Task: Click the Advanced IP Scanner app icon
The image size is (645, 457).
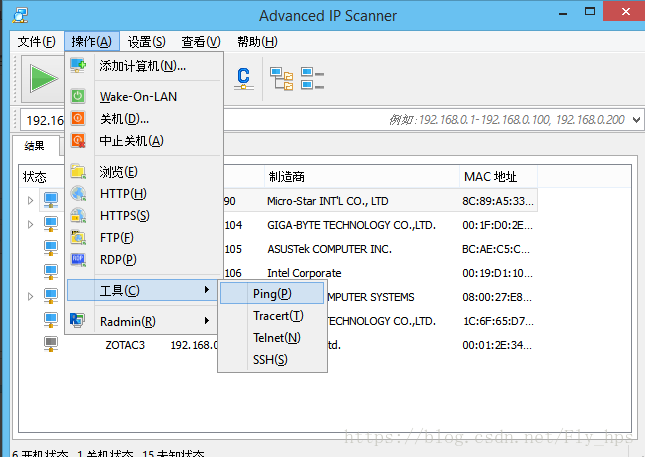Action: (x=20, y=15)
